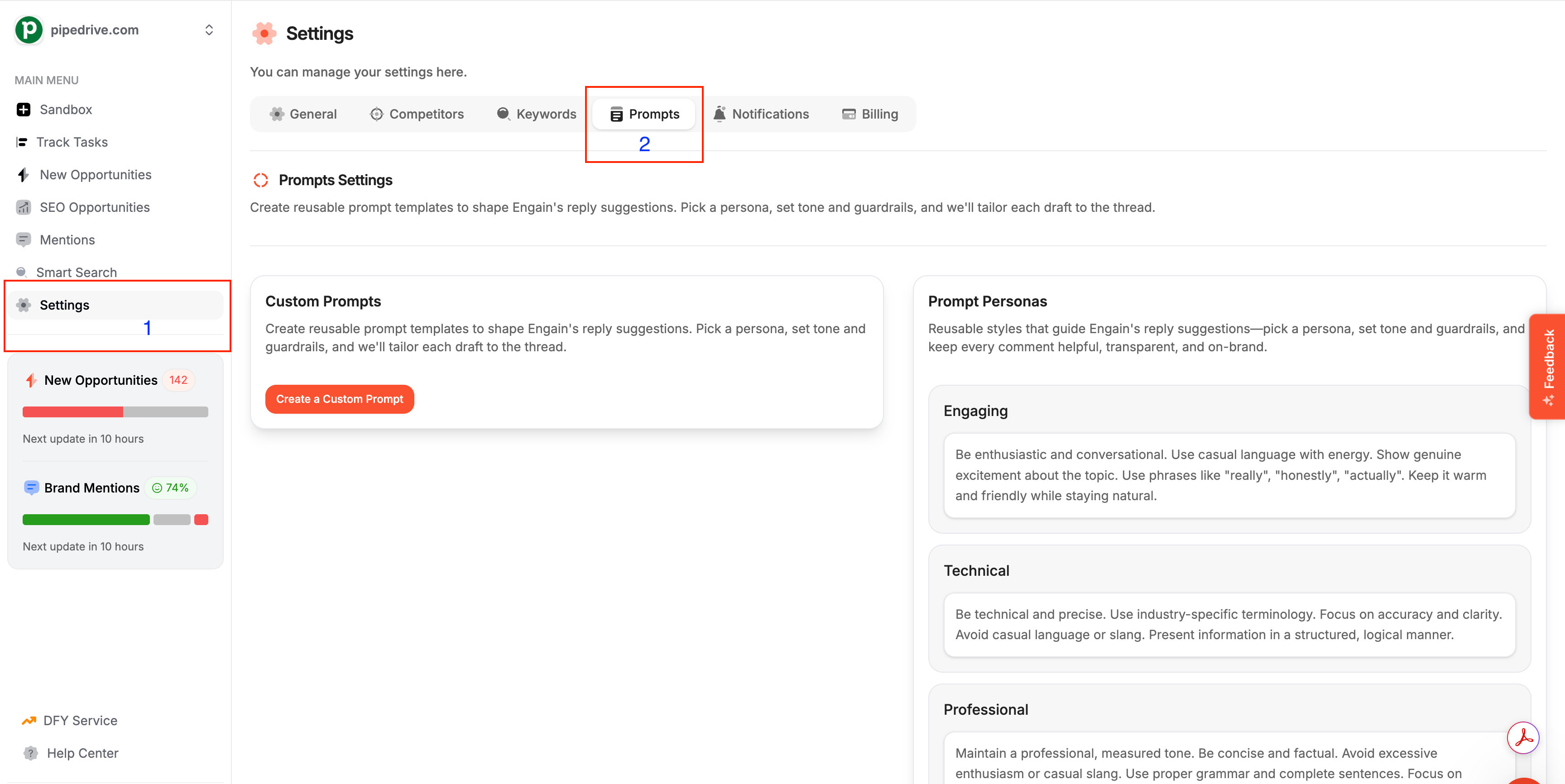
Task: Open the Competitors tab
Action: click(x=417, y=114)
